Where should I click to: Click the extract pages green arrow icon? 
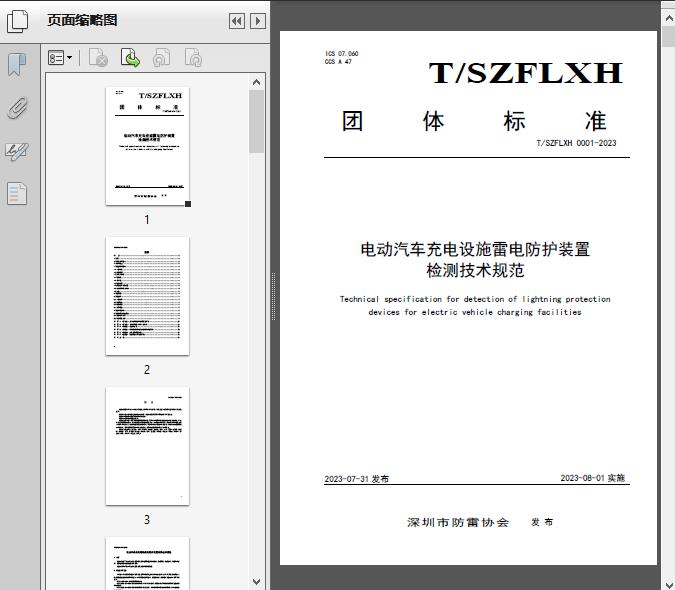130,58
